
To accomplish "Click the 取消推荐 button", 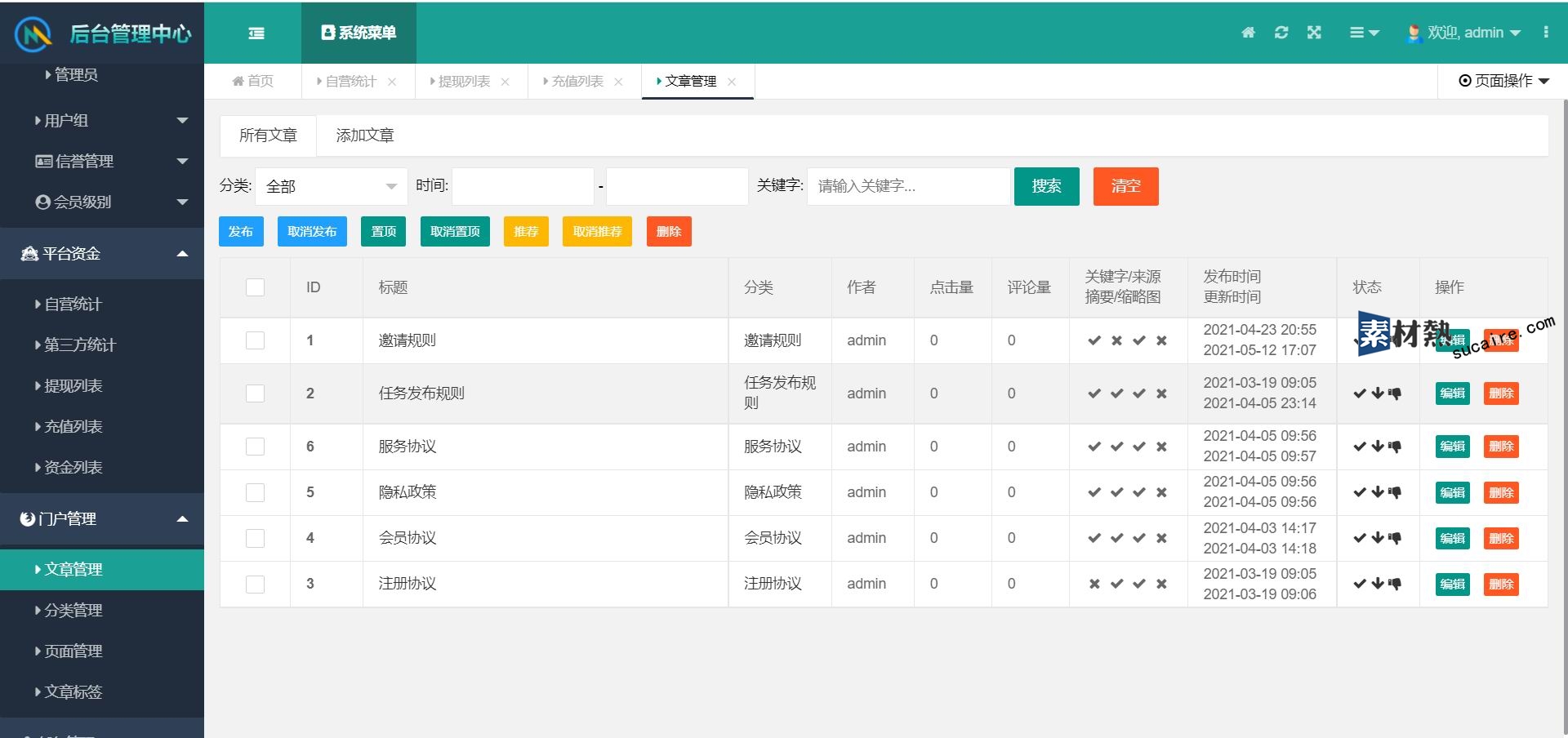I will click(598, 232).
